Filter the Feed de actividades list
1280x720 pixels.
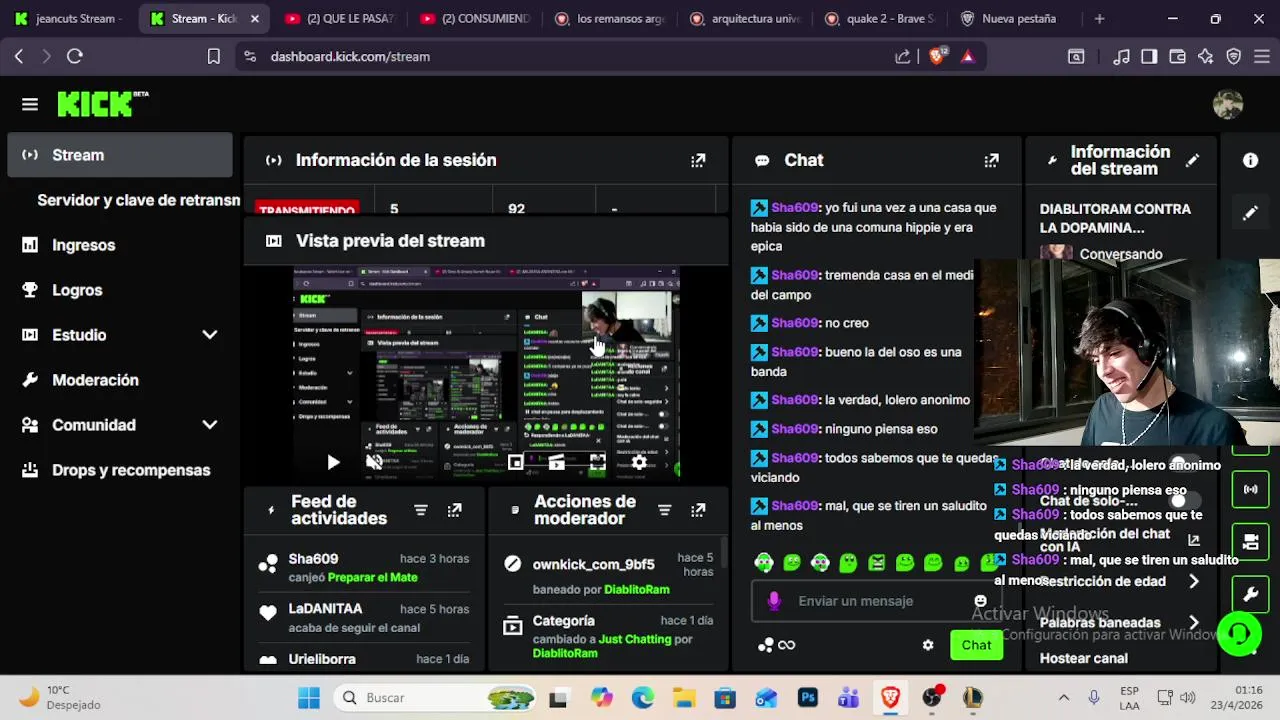421,510
